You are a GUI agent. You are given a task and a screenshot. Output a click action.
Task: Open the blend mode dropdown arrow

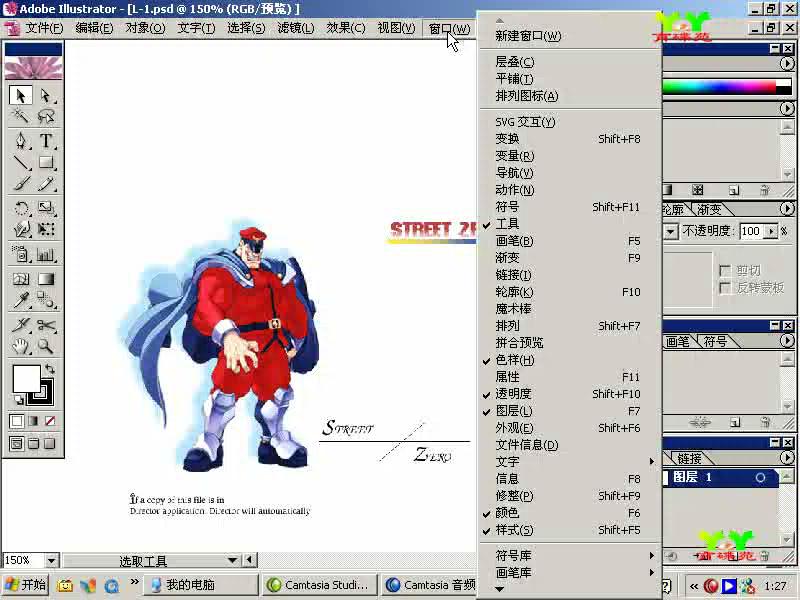670,232
